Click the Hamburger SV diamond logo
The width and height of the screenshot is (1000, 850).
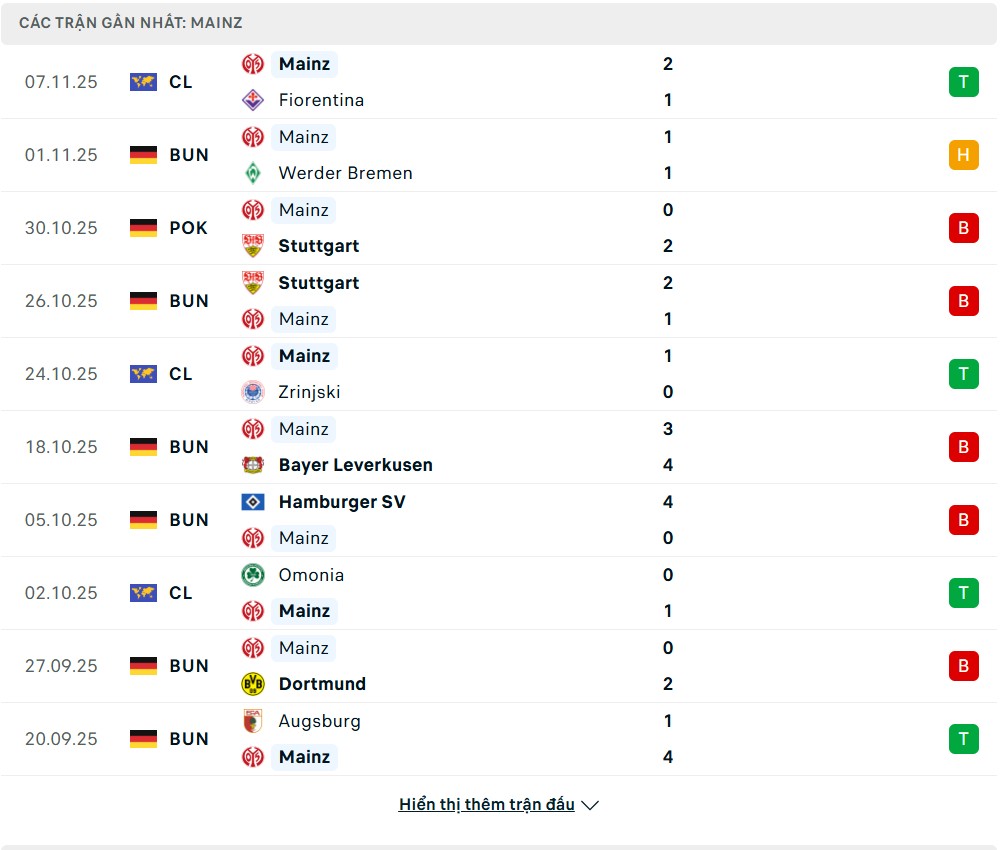pyautogui.click(x=253, y=502)
